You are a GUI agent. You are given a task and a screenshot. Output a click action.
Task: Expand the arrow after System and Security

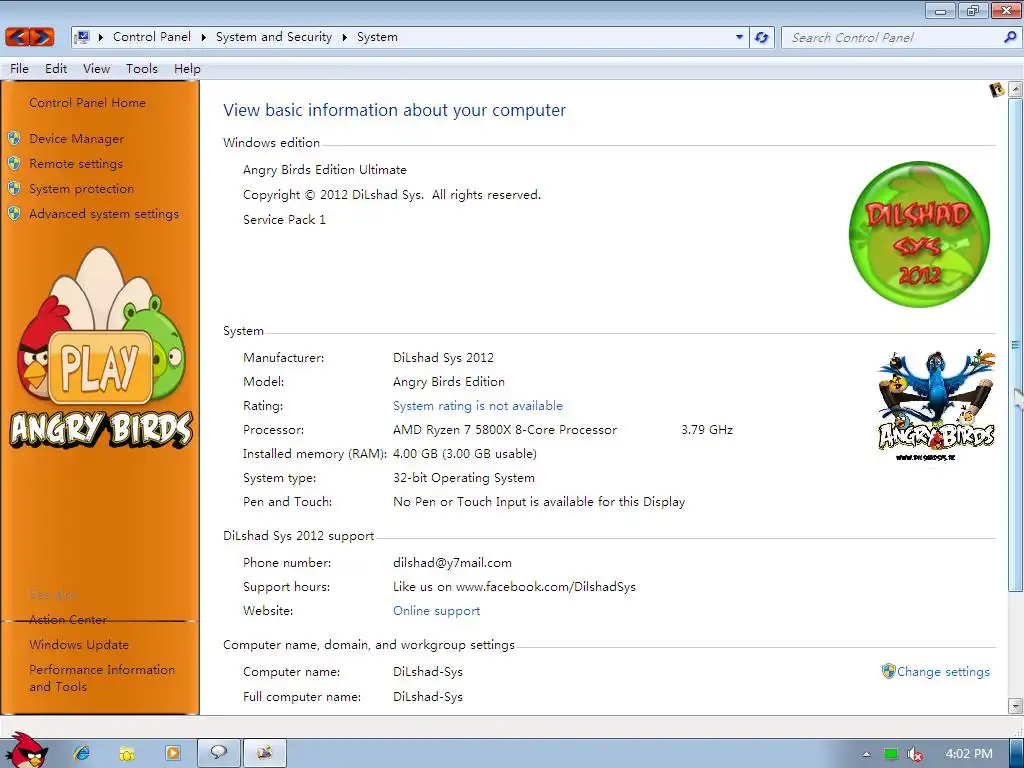tap(345, 37)
